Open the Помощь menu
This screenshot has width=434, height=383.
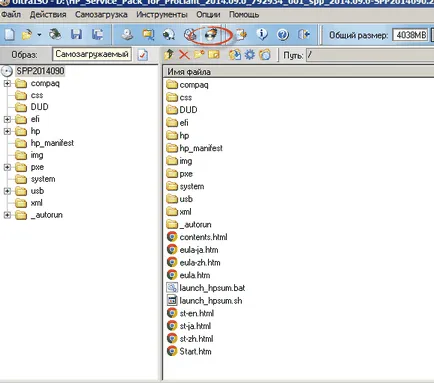[x=244, y=15]
